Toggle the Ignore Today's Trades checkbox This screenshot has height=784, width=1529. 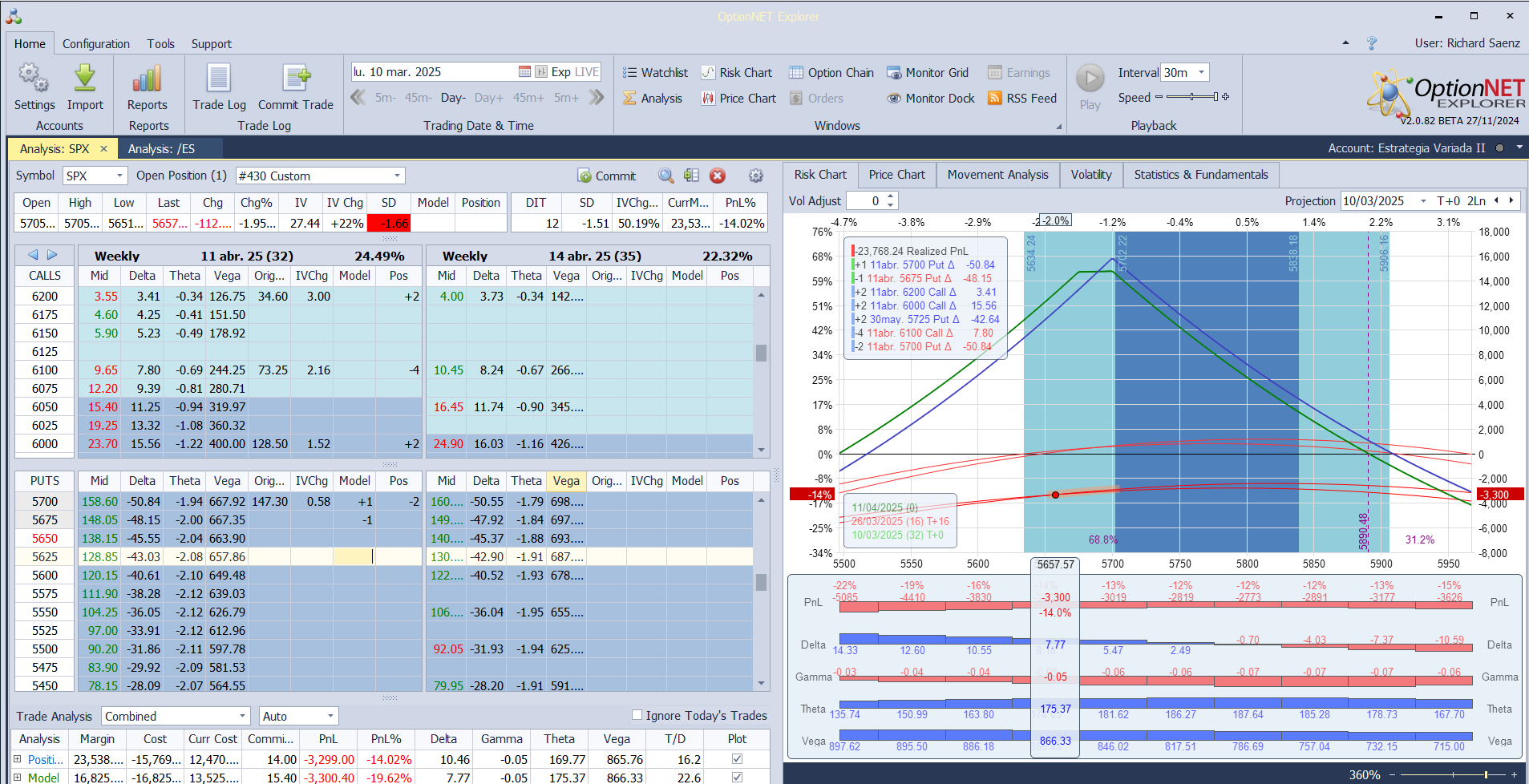pos(637,715)
